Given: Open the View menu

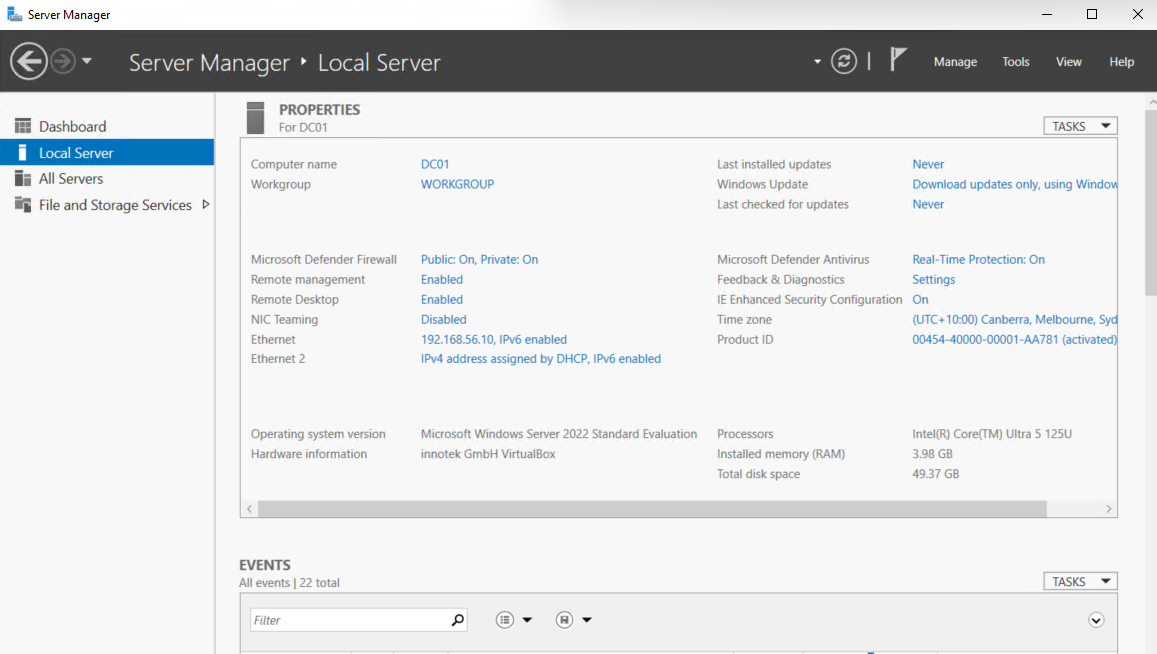Looking at the screenshot, I should pyautogui.click(x=1068, y=62).
